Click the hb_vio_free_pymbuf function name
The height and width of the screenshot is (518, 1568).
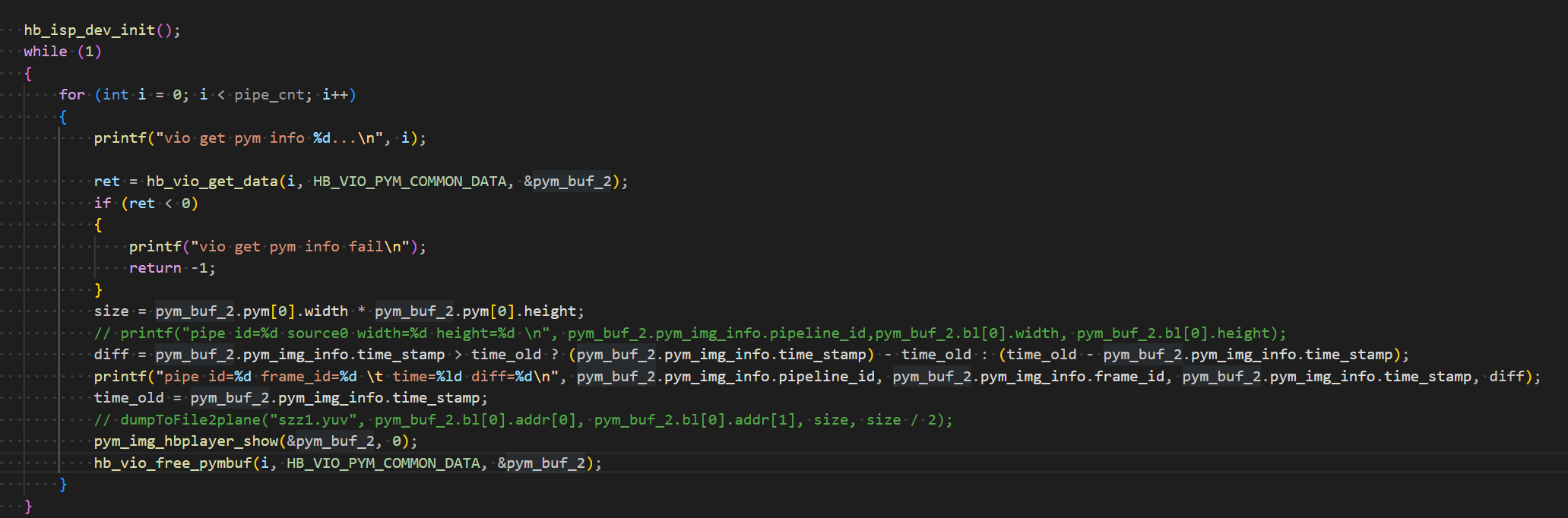tap(173, 463)
